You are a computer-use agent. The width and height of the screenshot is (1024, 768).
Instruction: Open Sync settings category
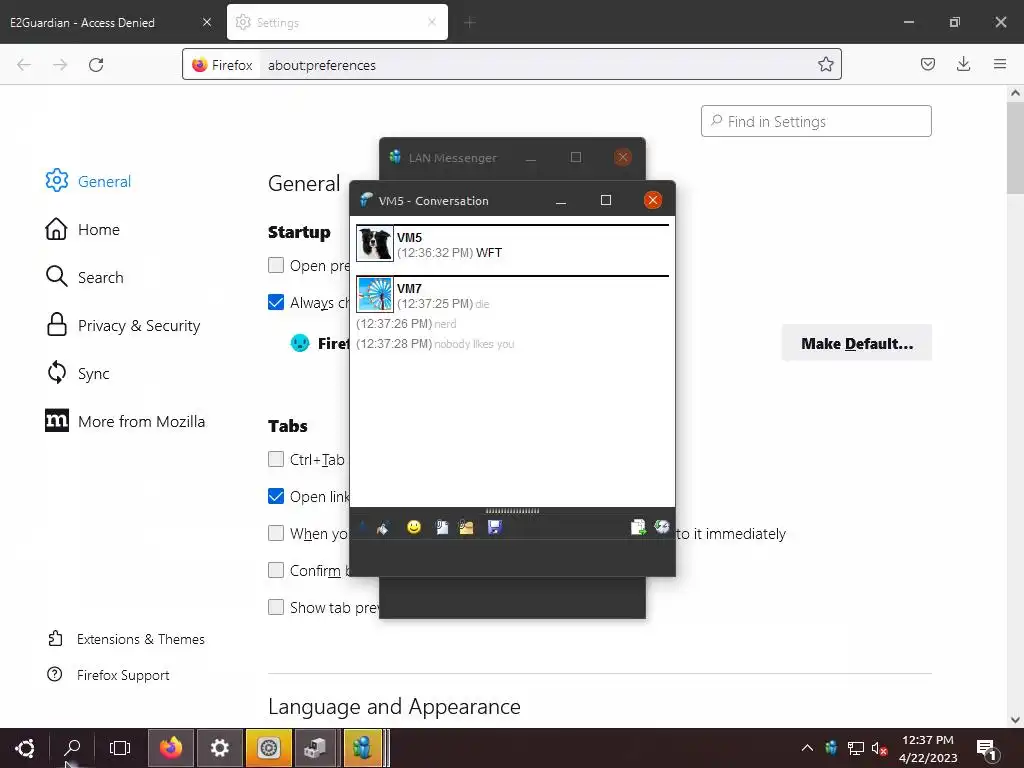click(x=77, y=373)
